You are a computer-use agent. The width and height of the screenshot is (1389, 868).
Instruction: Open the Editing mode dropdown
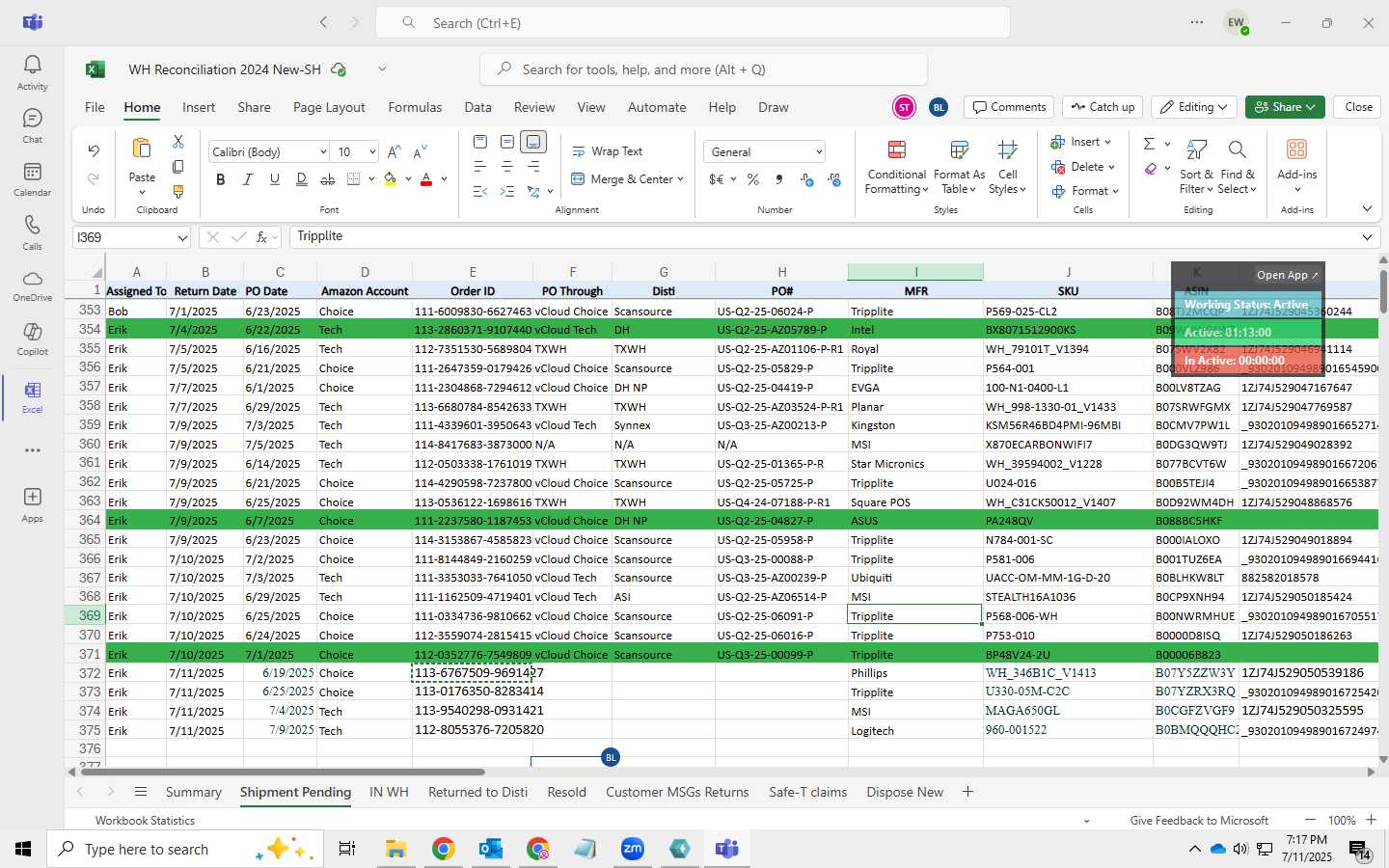coord(1195,107)
